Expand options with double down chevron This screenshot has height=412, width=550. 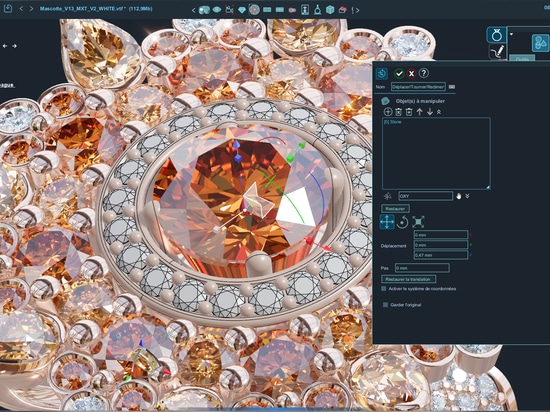[x=467, y=196]
